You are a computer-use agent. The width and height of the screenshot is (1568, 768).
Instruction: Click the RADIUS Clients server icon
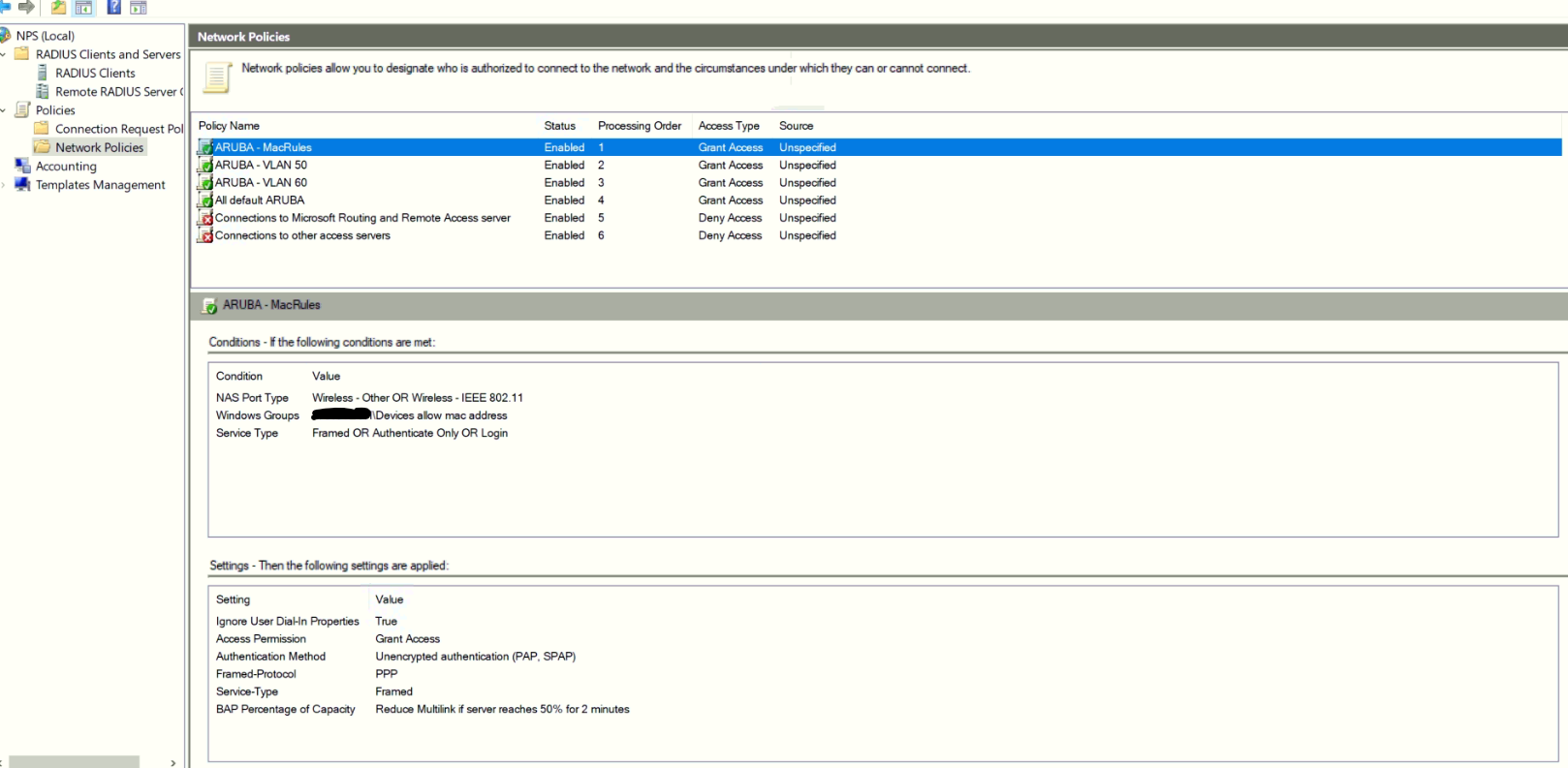pos(43,73)
